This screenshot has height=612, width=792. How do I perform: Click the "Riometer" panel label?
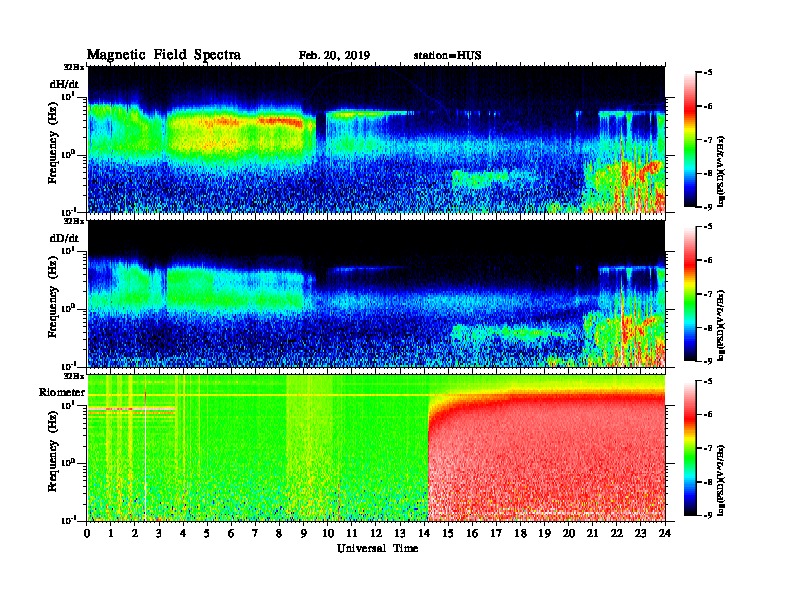[x=62, y=392]
